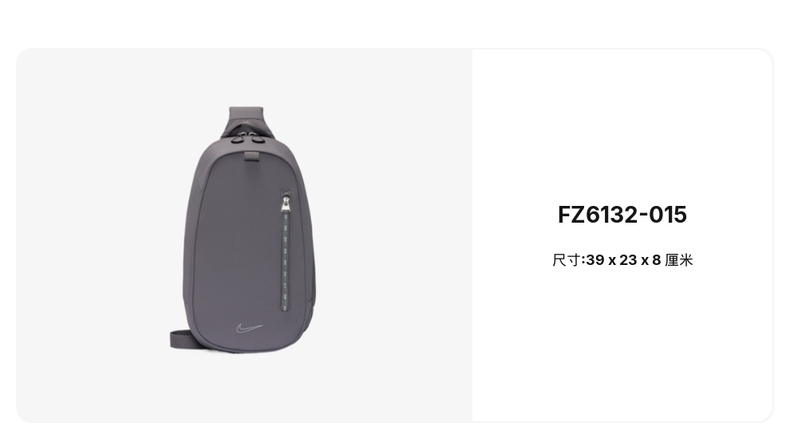The width and height of the screenshot is (790, 423).
Task: Open the gray sling bag product image
Action: coord(246,230)
